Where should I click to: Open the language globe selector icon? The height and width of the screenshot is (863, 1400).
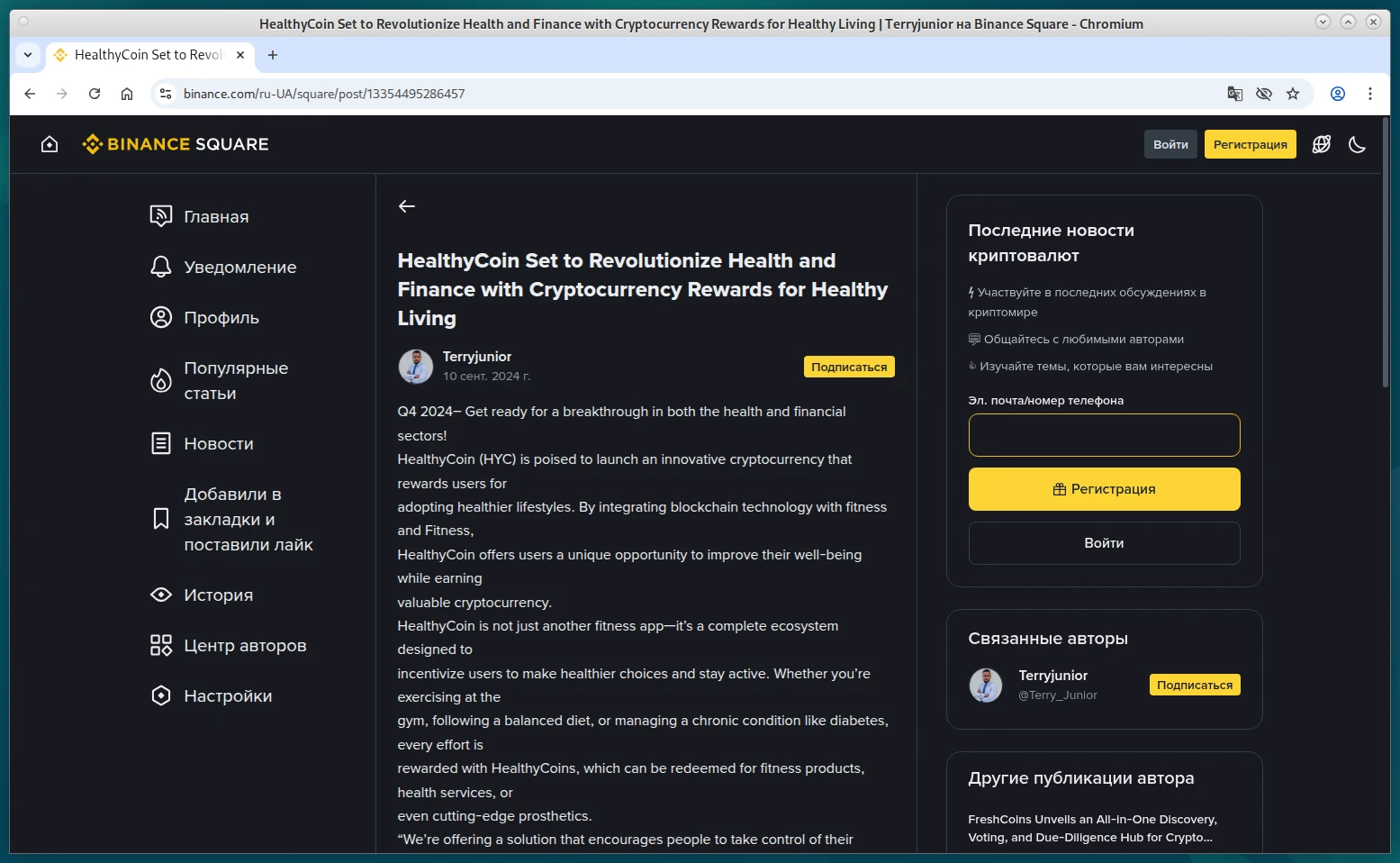(x=1321, y=144)
